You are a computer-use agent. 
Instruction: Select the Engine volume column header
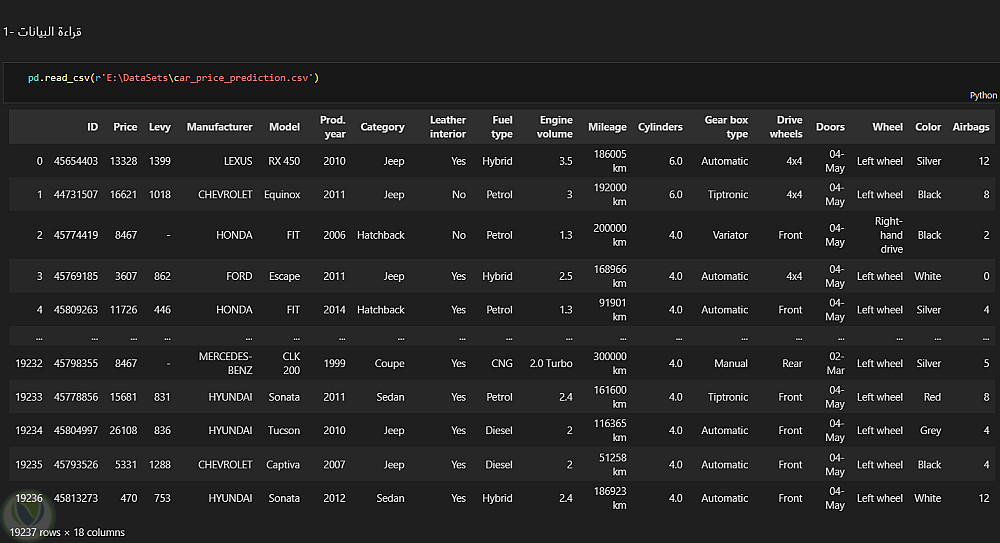(x=555, y=127)
